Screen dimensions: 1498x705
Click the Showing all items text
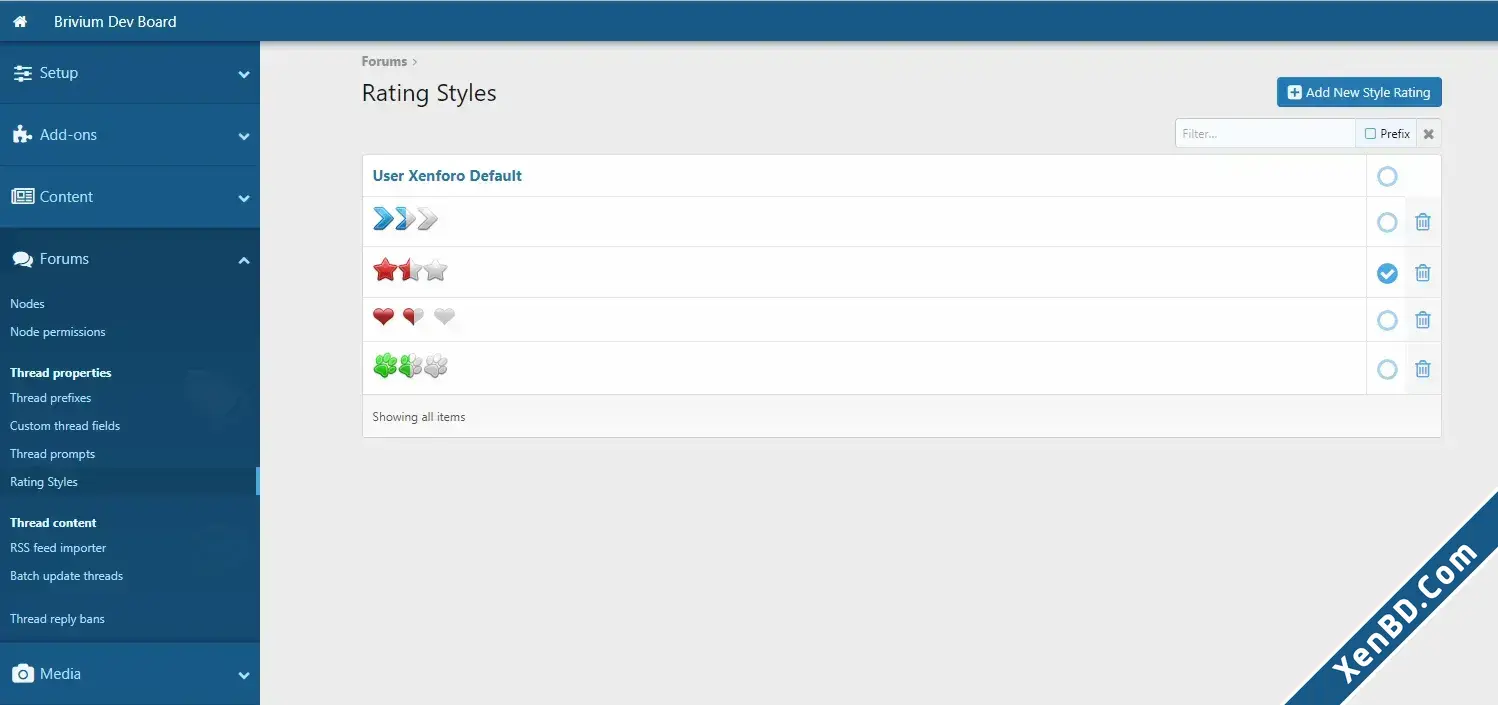(419, 417)
